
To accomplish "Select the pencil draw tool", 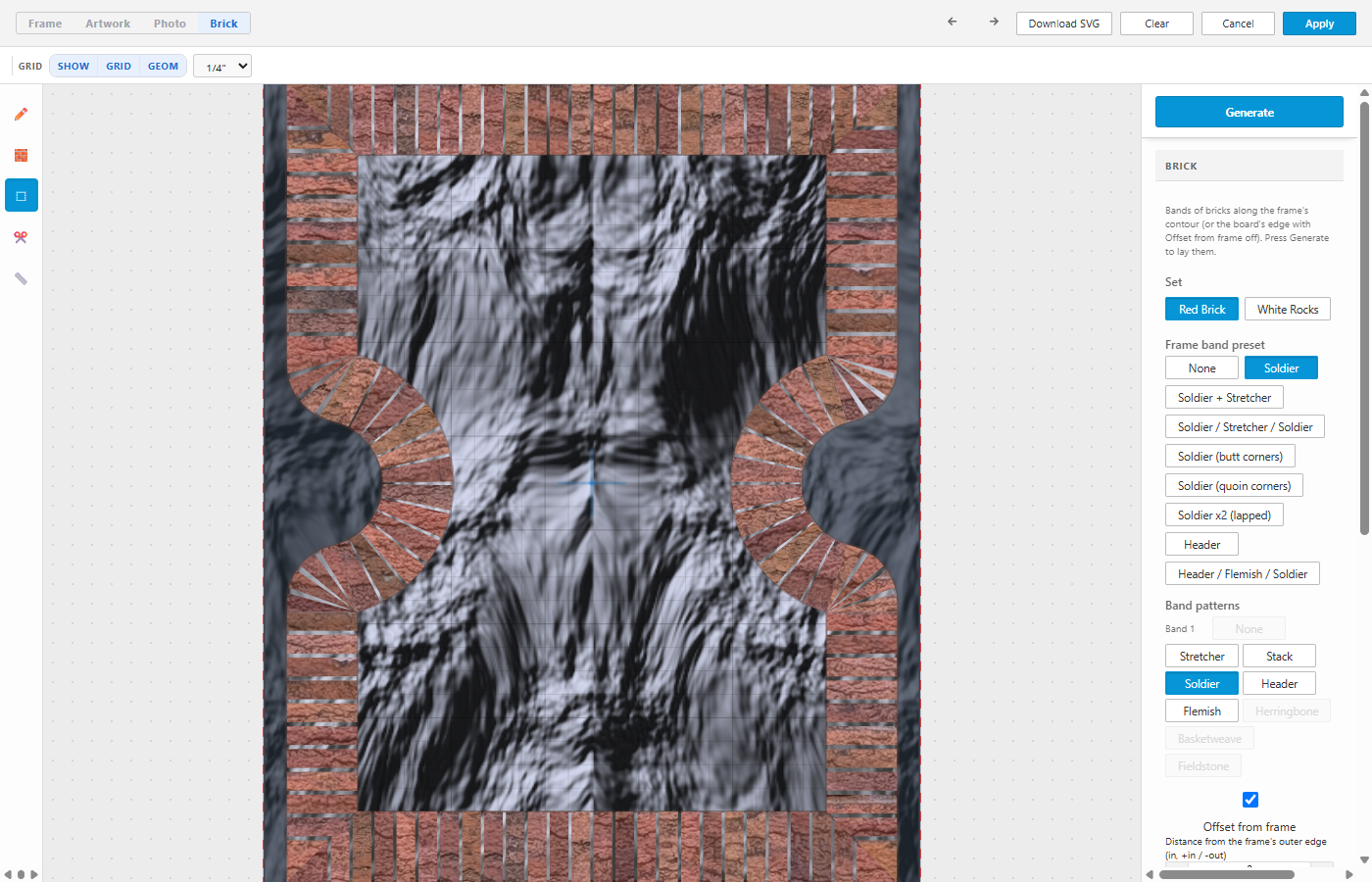I will pos(21,114).
